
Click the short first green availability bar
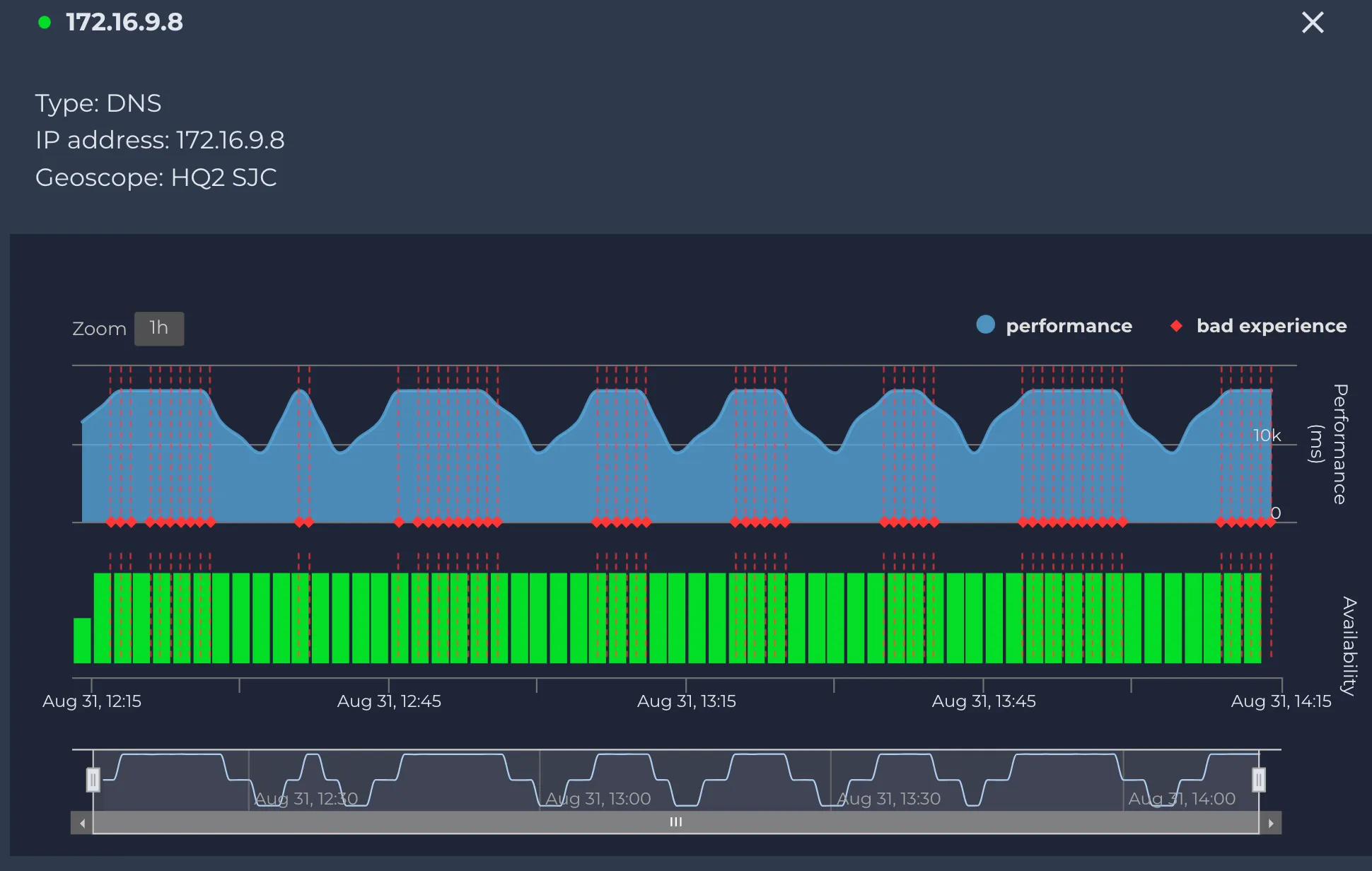pos(82,641)
